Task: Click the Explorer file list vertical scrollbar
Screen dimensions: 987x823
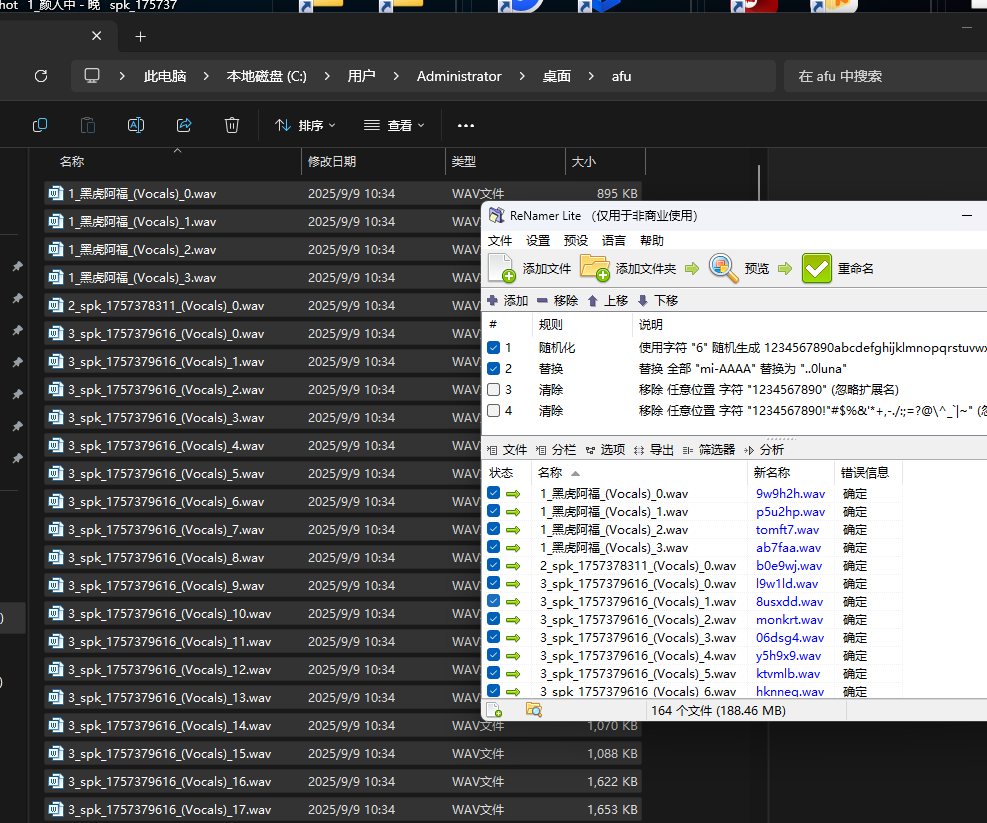Action: (x=759, y=183)
